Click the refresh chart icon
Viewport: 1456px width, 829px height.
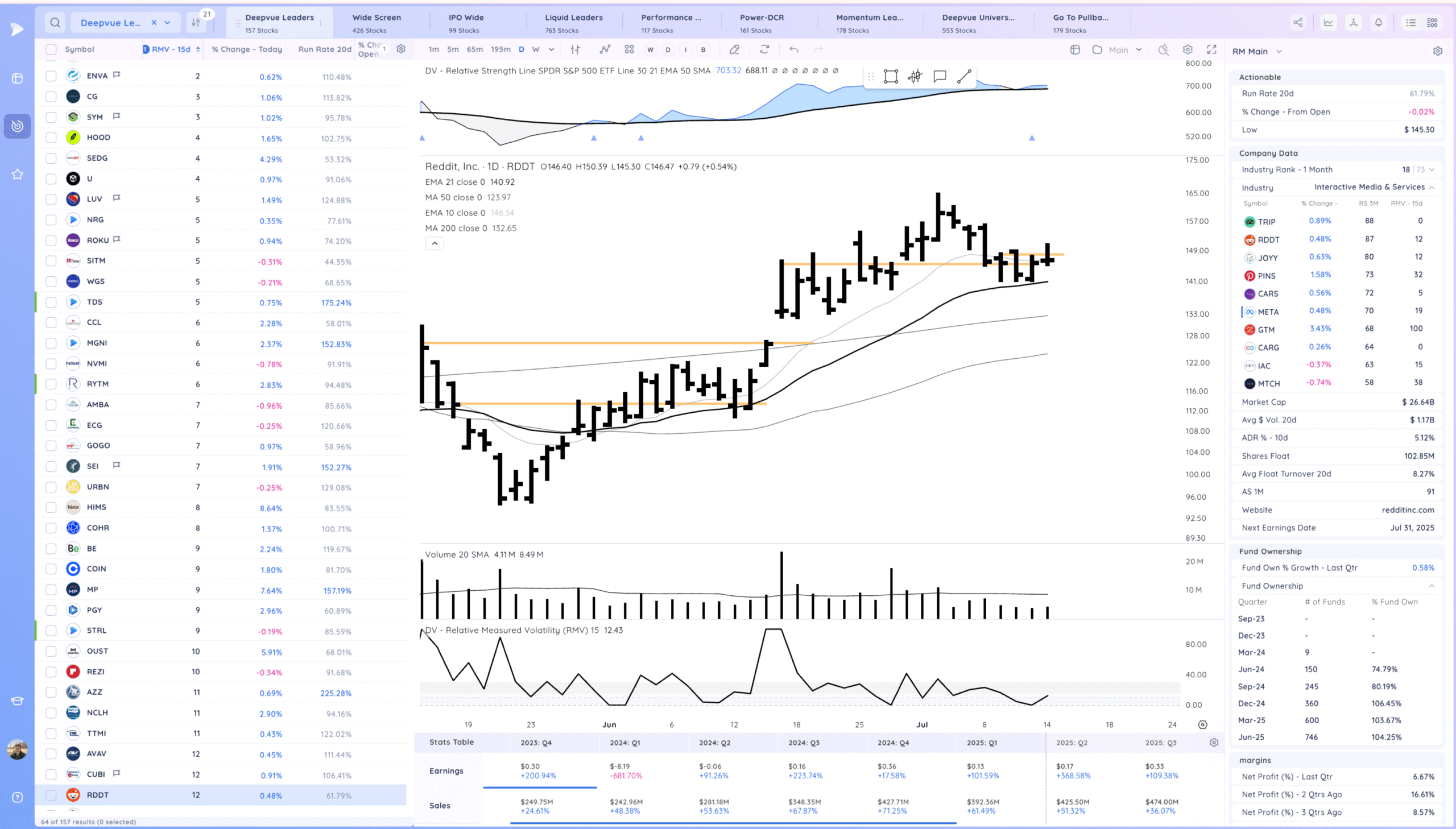[764, 49]
